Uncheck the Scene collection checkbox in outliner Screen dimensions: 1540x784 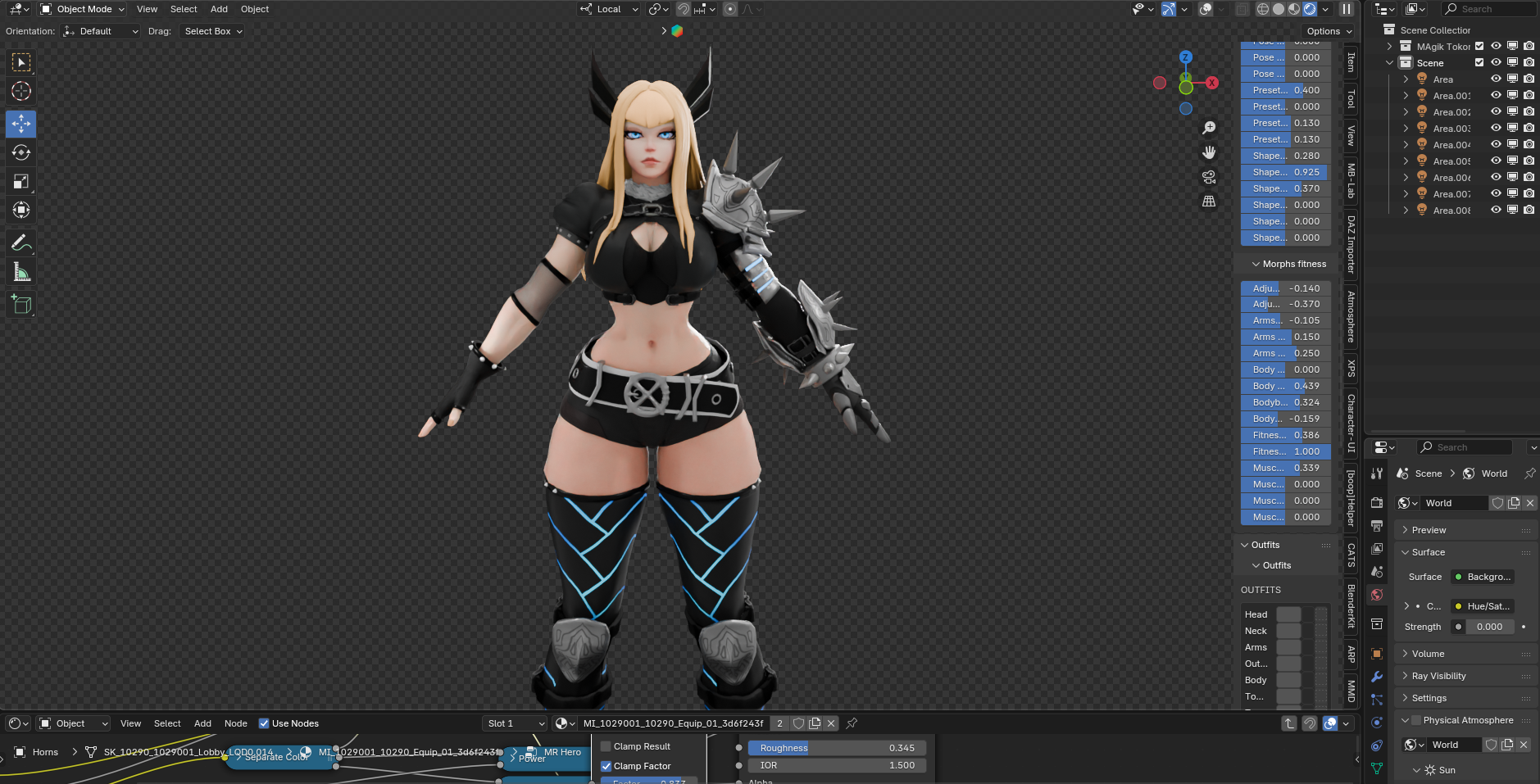point(1479,62)
